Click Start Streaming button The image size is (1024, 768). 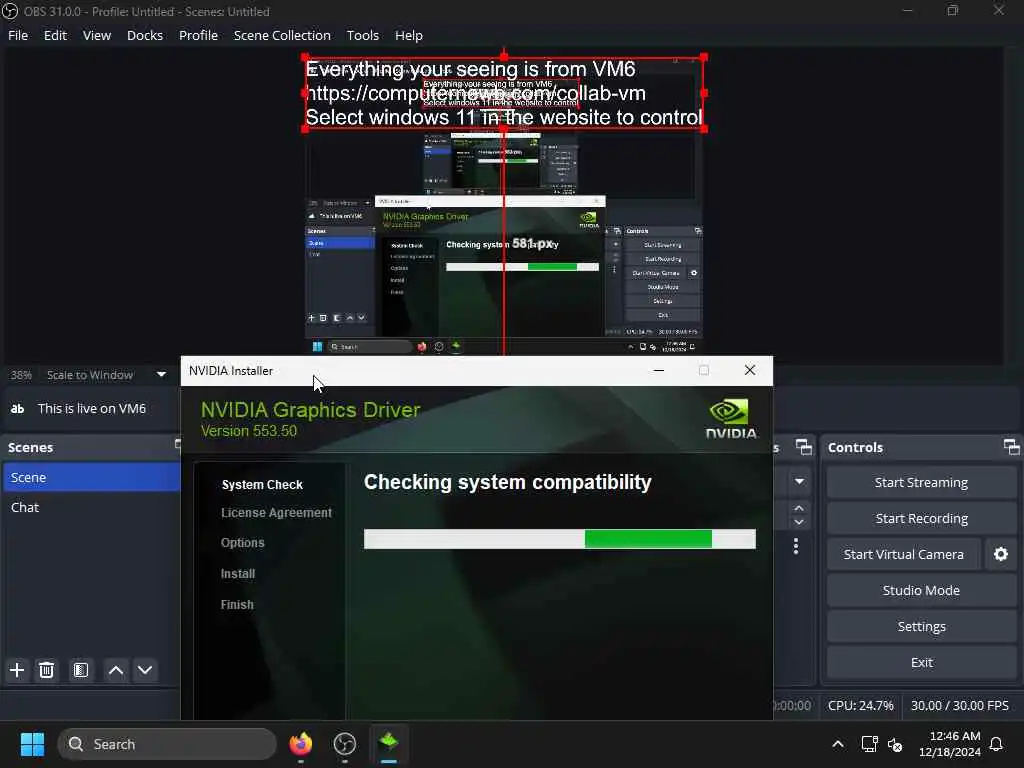[x=921, y=483]
